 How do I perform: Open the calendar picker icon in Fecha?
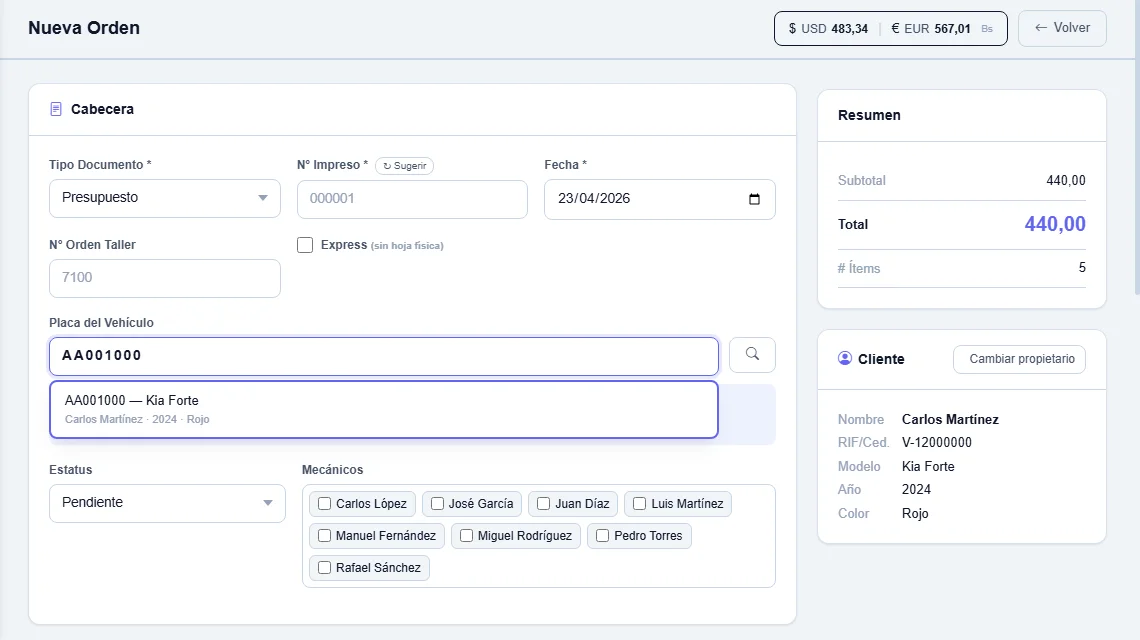(x=754, y=199)
